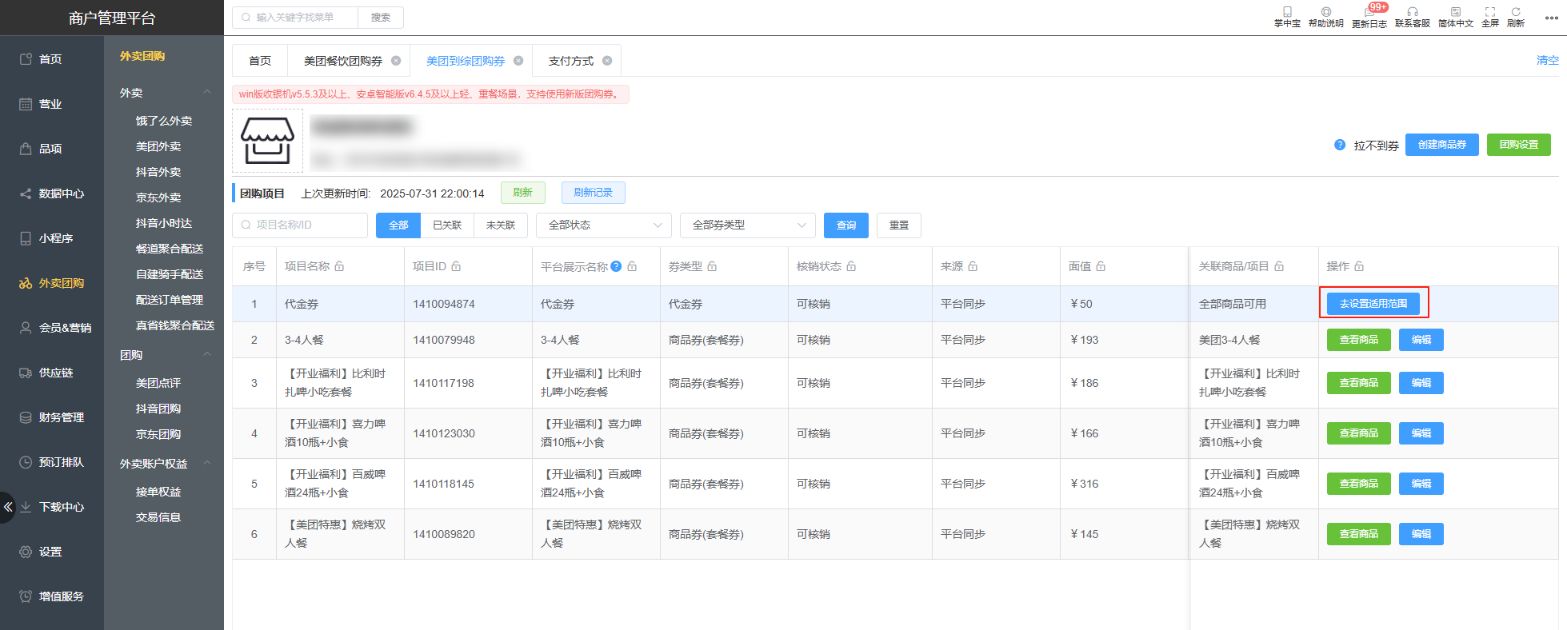Click the help icon in 平台展示名称 header

[616, 267]
